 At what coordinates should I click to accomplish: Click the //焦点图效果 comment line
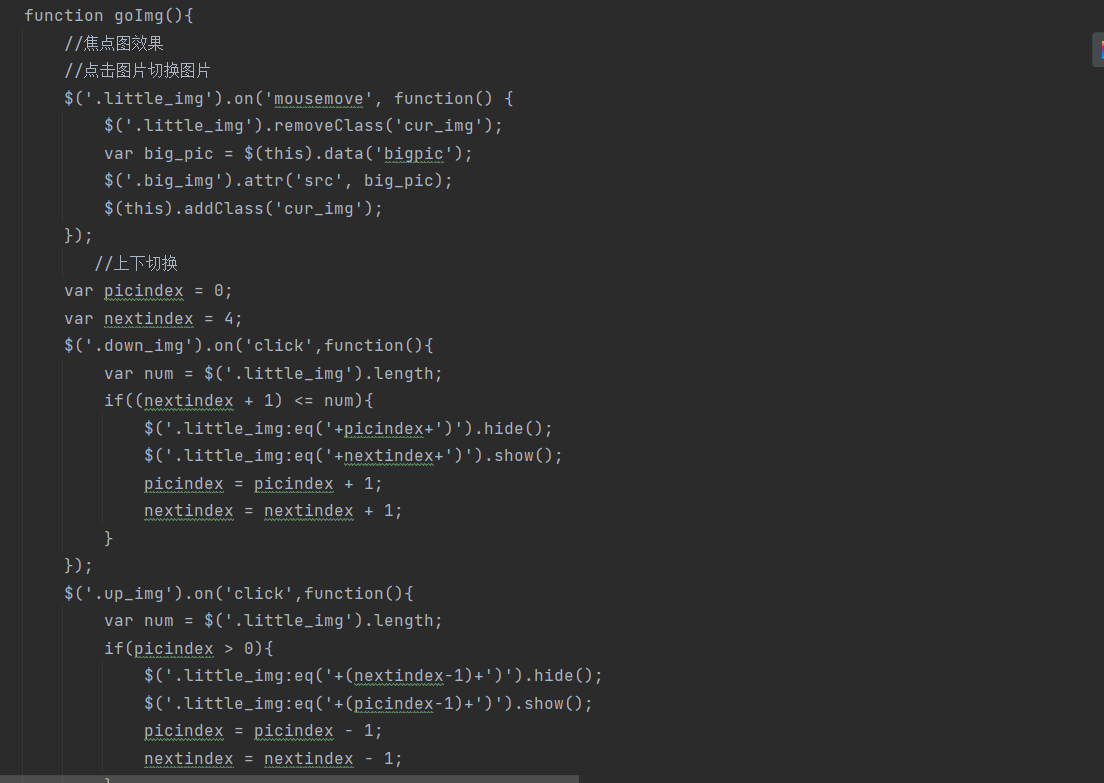pyautogui.click(x=113, y=43)
